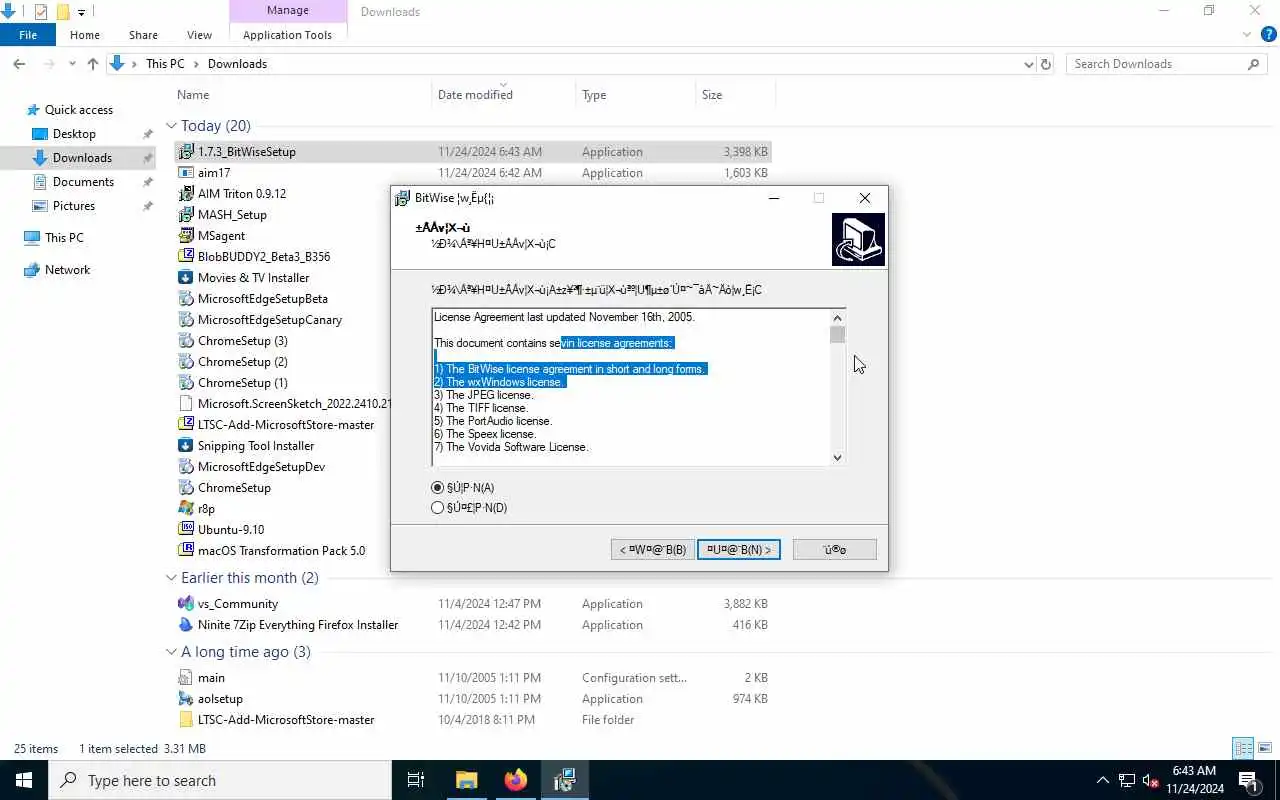Select the main configuration file icon

tap(186, 678)
